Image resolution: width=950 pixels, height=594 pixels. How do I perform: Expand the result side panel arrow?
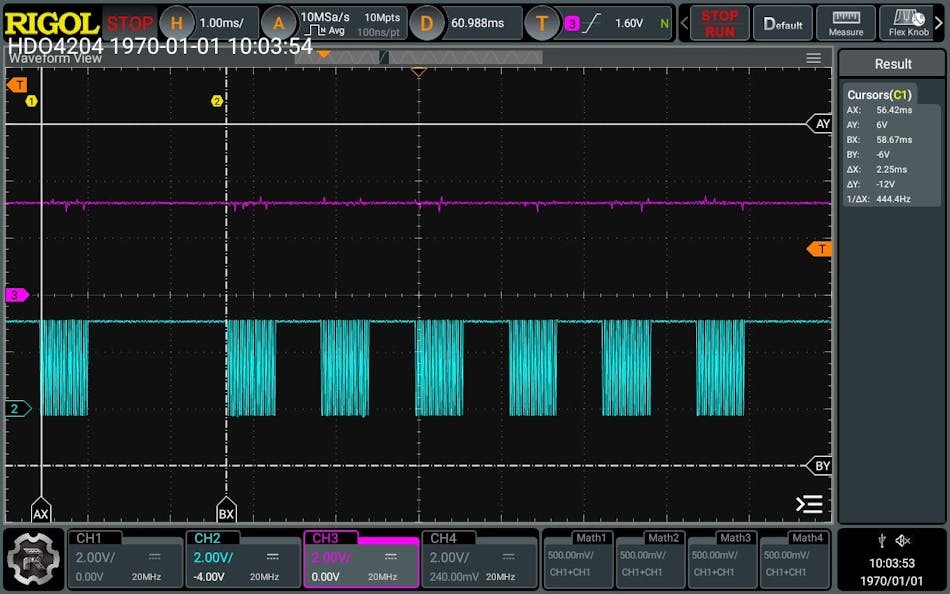coord(808,504)
